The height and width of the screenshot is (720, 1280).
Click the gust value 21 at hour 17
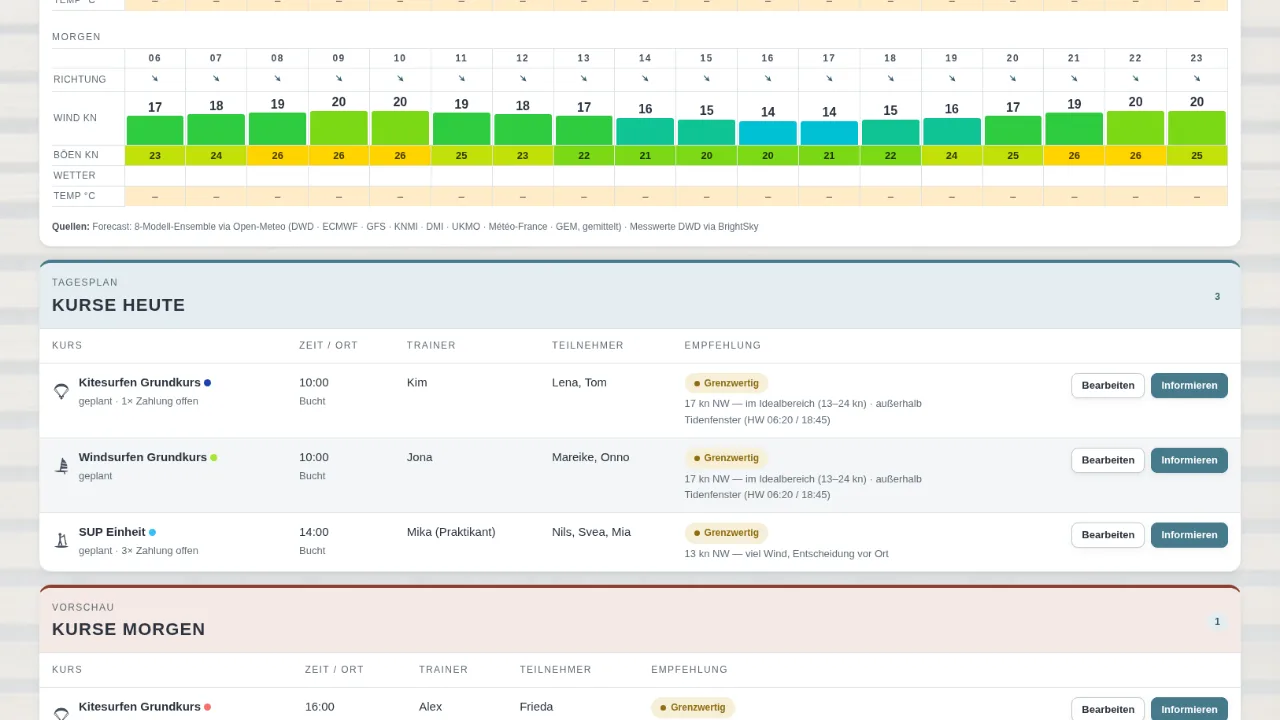[829, 155]
